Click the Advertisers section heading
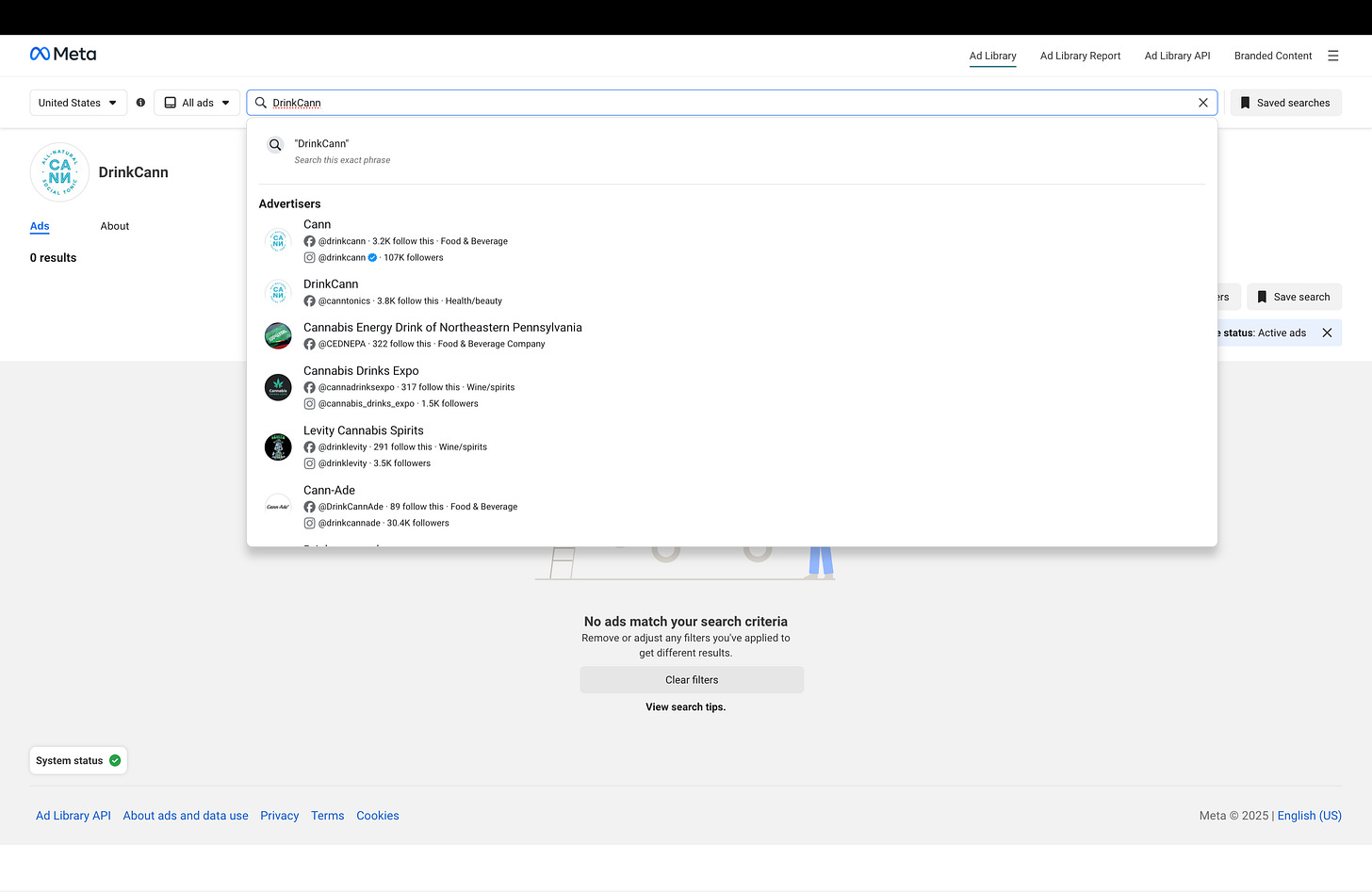The height and width of the screenshot is (892, 1372). click(290, 203)
